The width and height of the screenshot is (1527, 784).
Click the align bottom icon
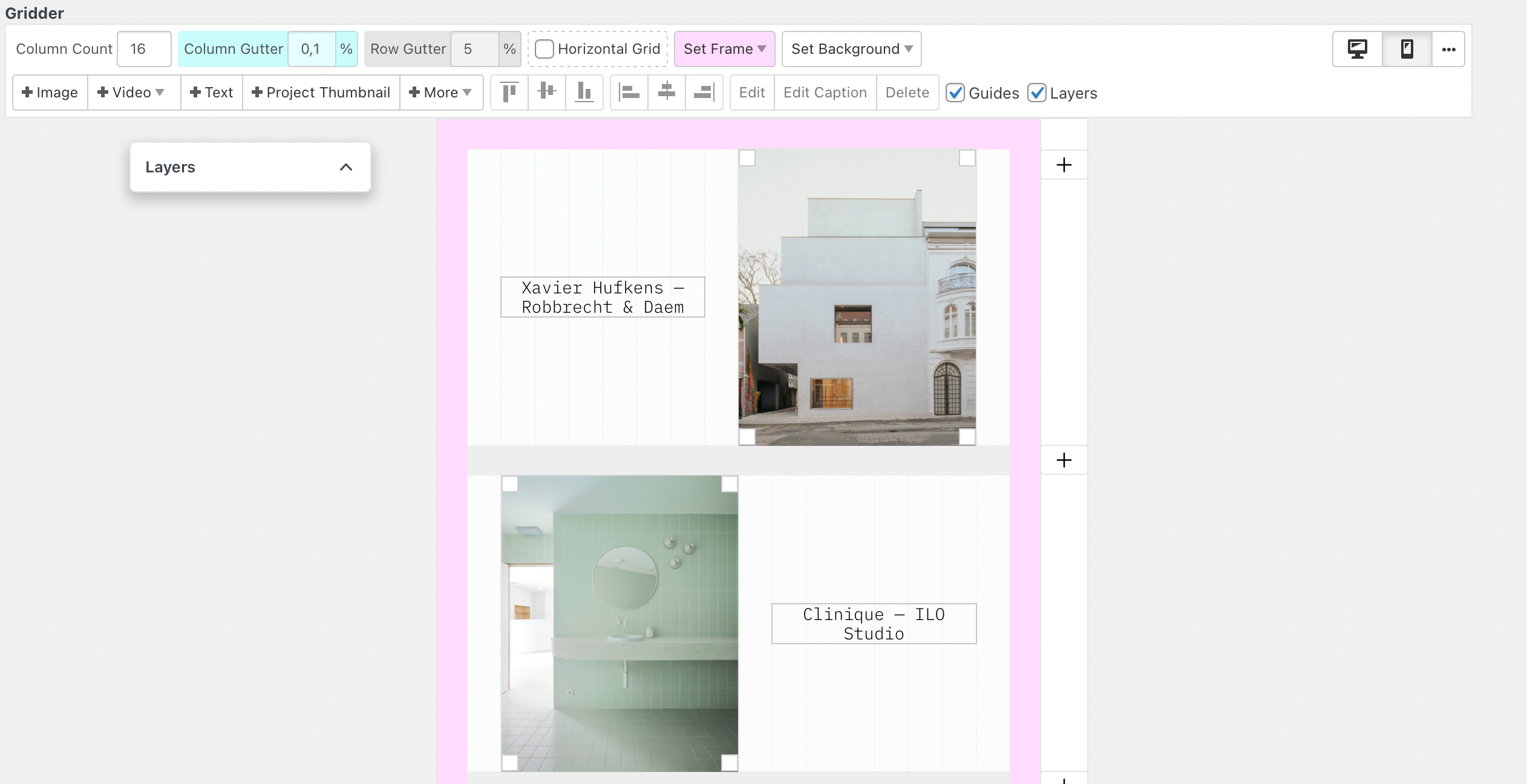point(584,93)
